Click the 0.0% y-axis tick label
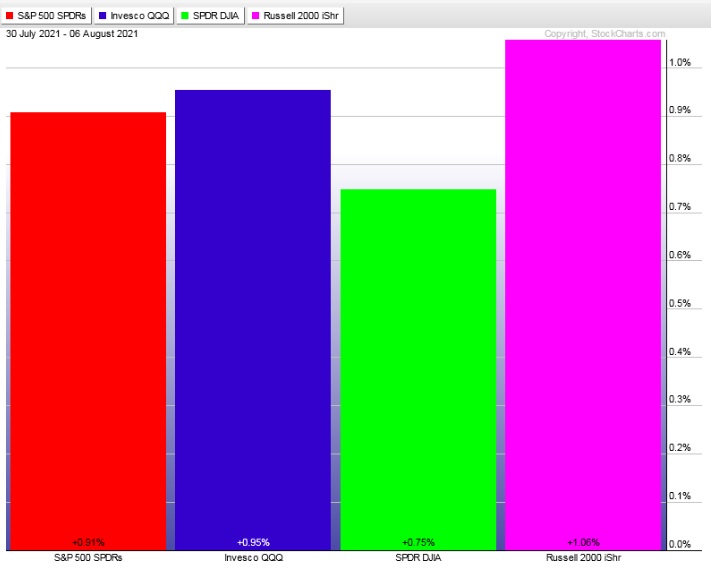 (680, 544)
